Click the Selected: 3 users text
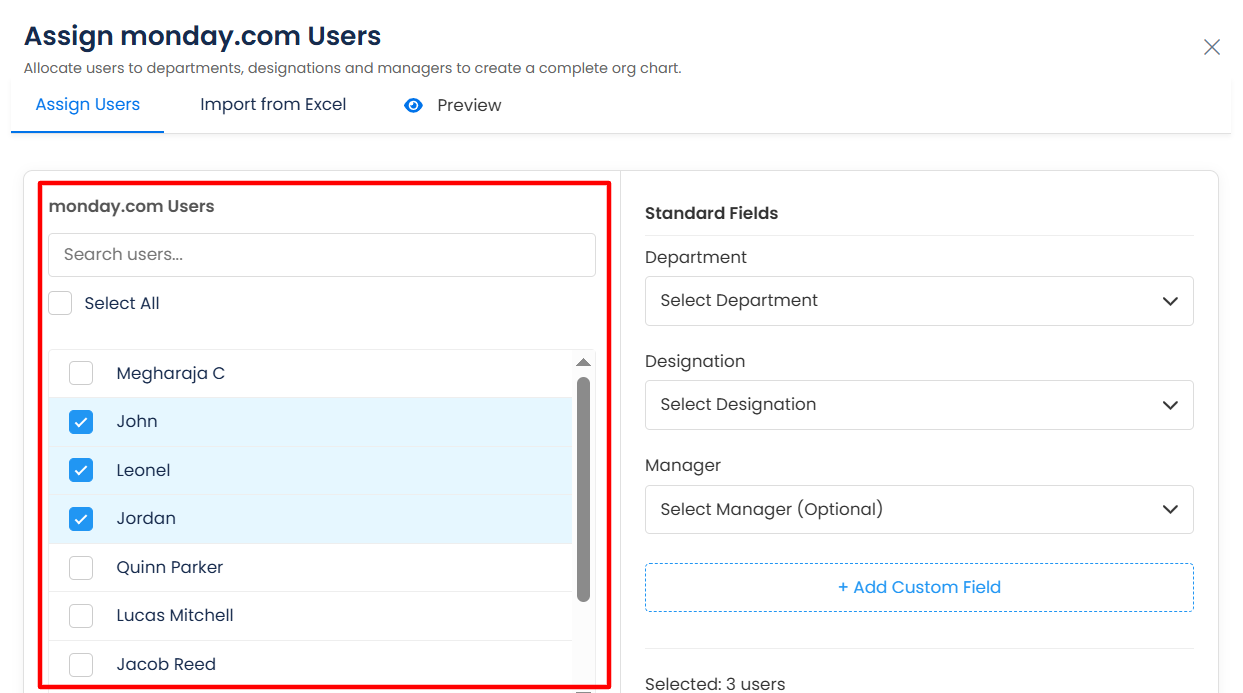Screen dimensions: 1243x693 [715, 684]
